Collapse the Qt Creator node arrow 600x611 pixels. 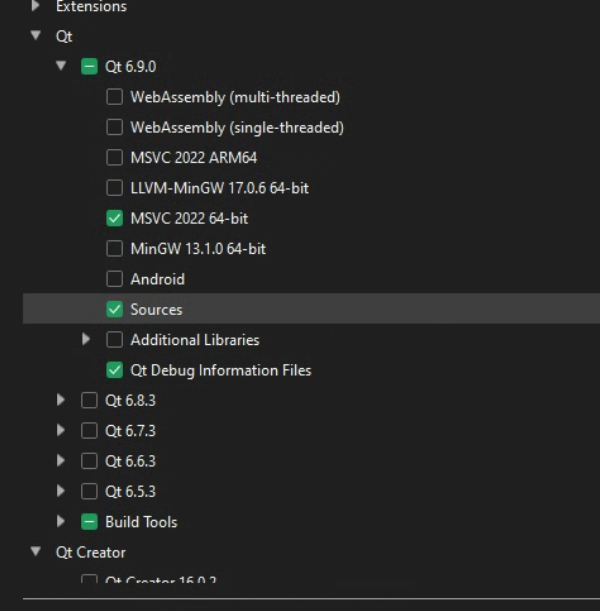35,552
